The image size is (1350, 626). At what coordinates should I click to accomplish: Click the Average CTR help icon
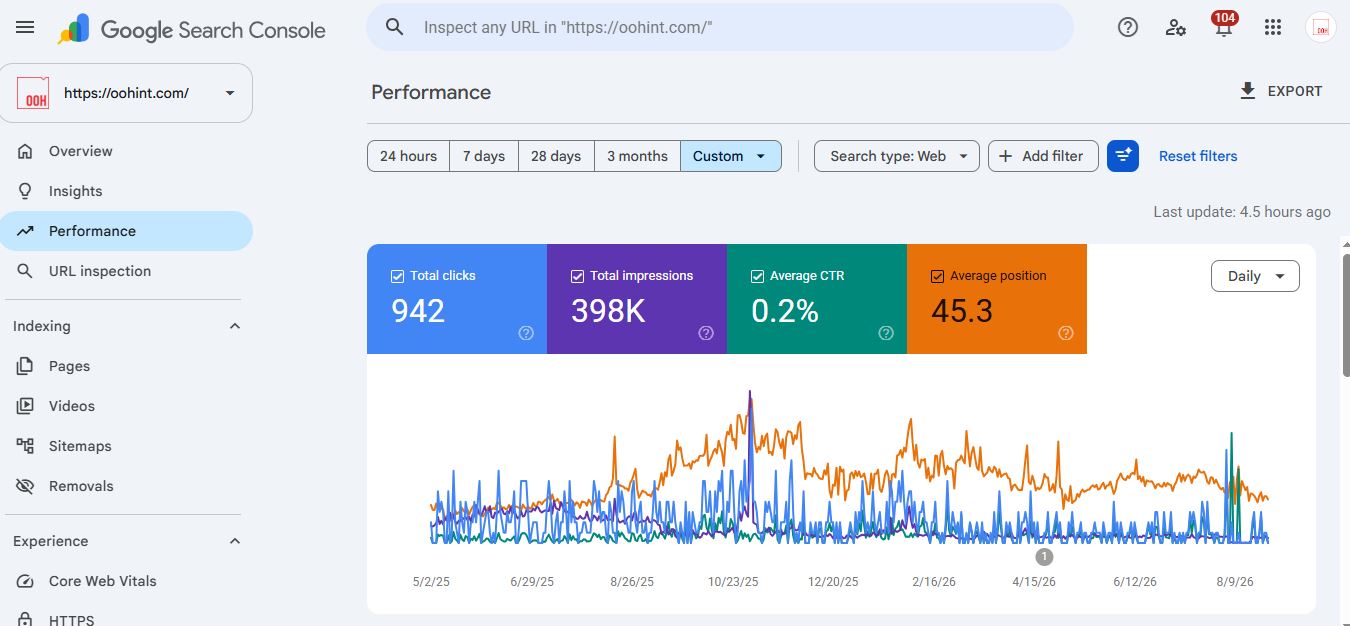pos(886,333)
